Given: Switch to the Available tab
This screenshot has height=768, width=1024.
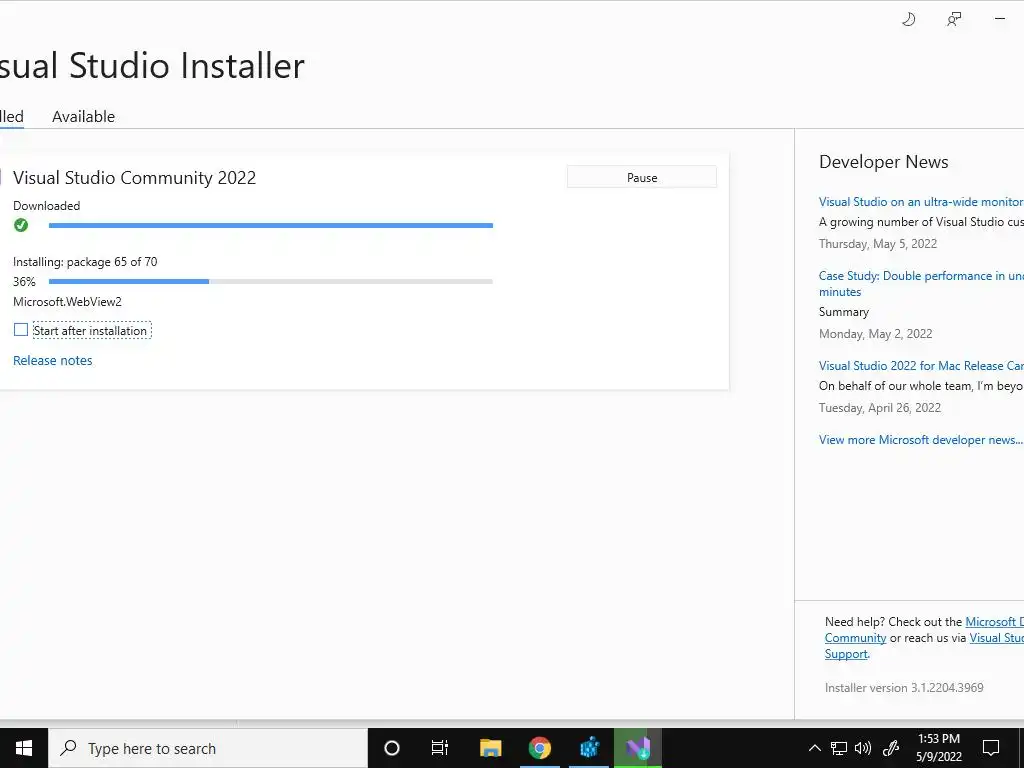Looking at the screenshot, I should [84, 117].
